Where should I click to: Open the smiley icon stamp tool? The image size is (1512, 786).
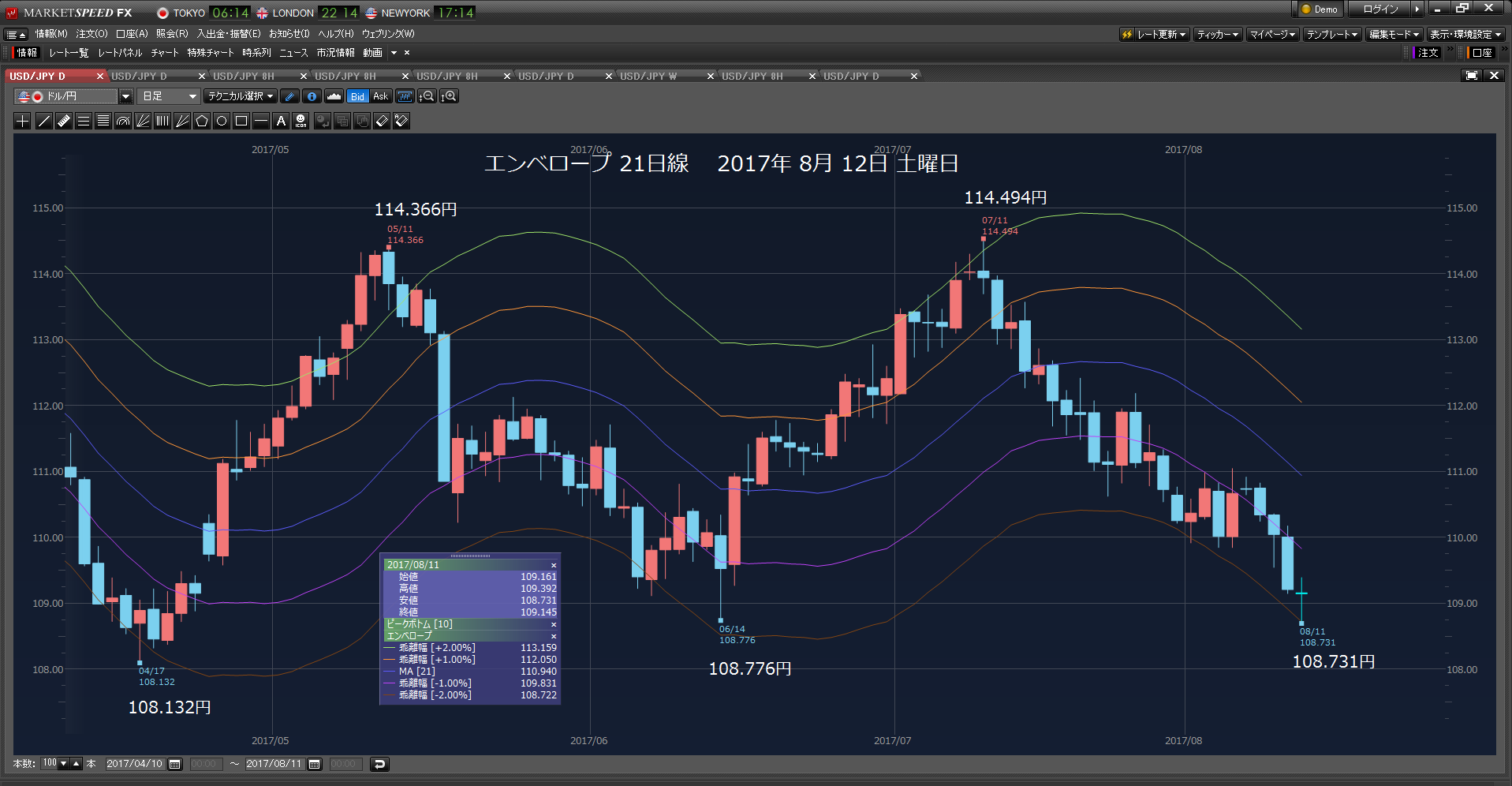(301, 121)
